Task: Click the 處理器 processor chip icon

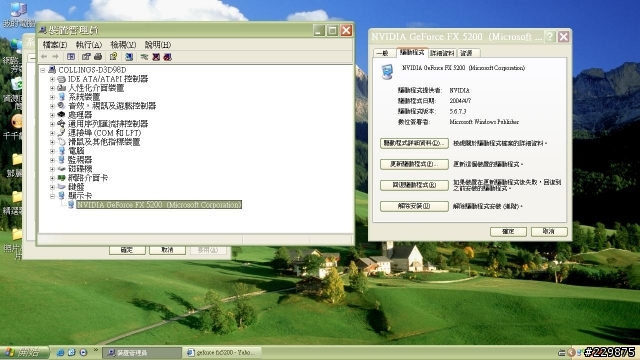Action: (x=62, y=115)
